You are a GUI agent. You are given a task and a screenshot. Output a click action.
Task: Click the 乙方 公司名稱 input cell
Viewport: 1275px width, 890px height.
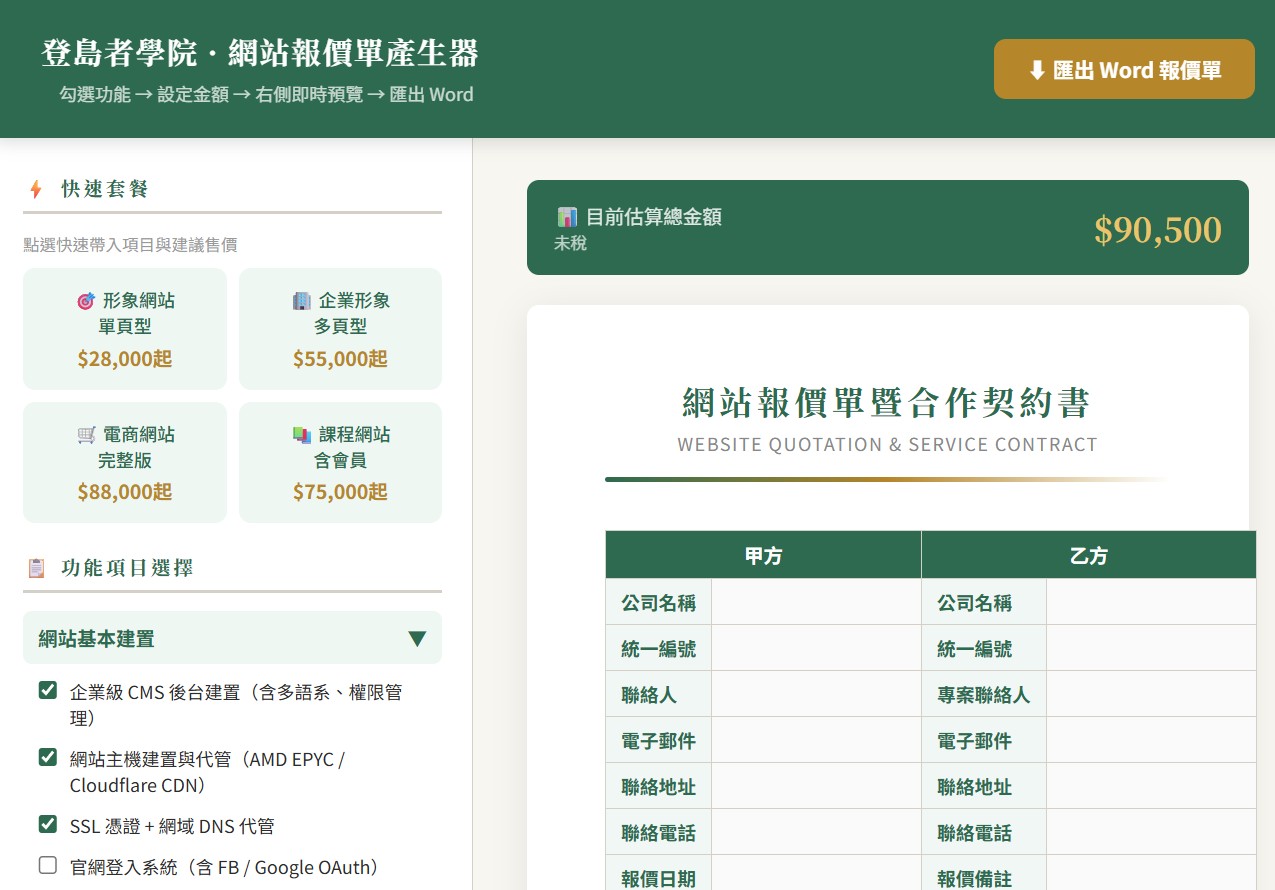[1151, 602]
